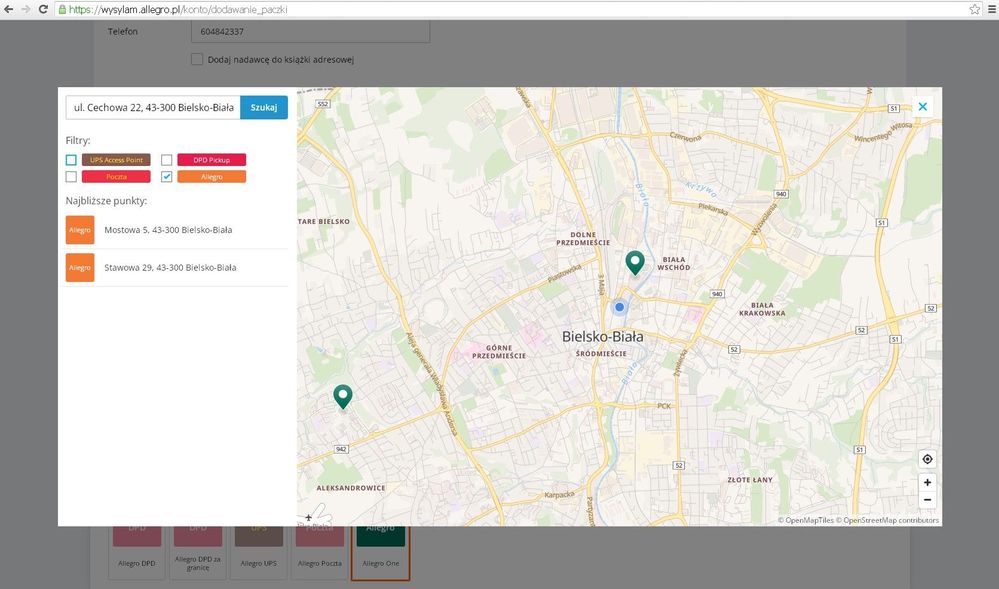Focus the address search field
The height and width of the screenshot is (589, 999).
point(153,108)
